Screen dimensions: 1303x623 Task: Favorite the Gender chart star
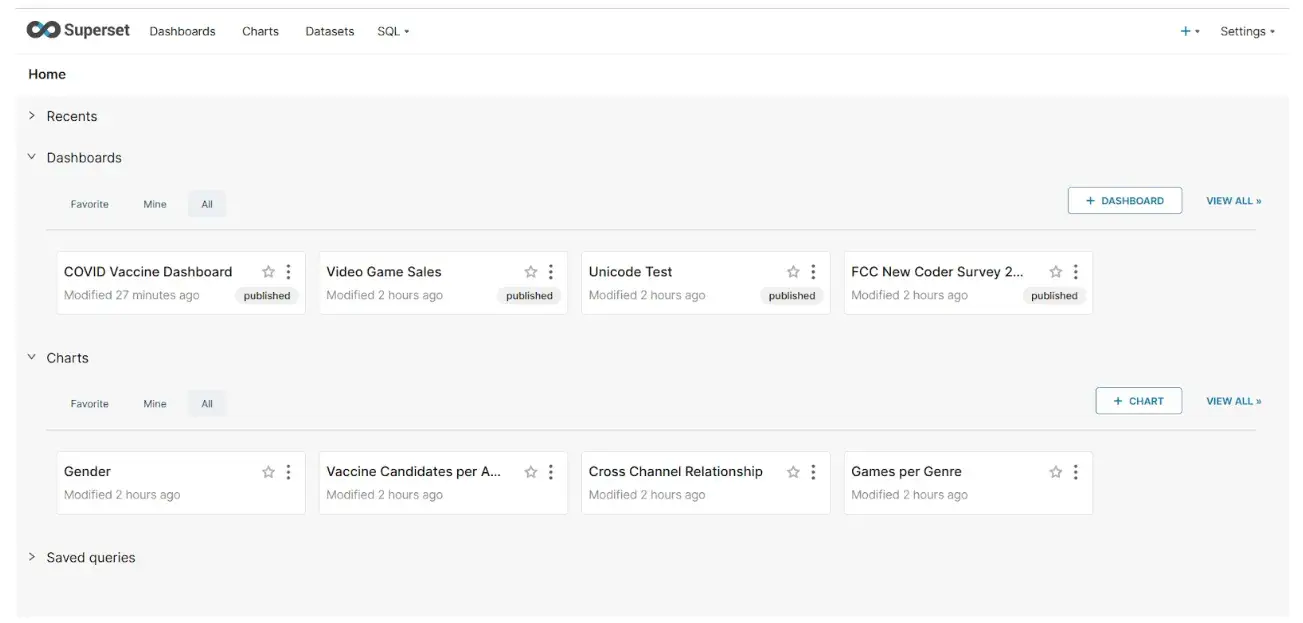(x=268, y=472)
